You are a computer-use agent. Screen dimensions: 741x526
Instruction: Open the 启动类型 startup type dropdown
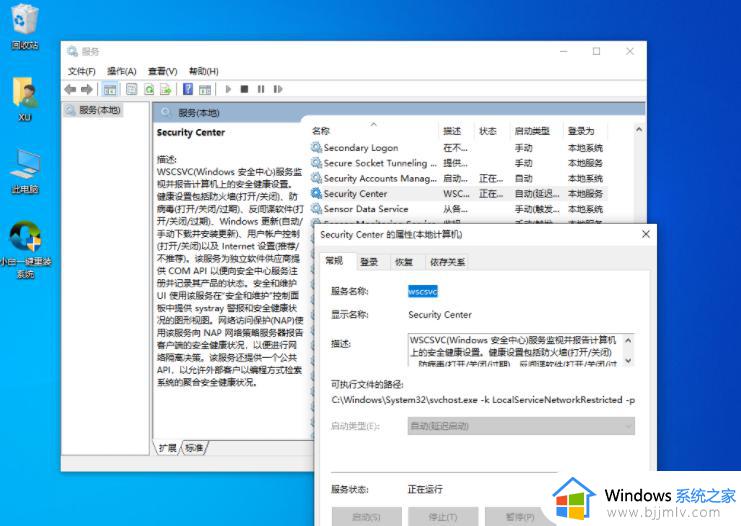[521, 426]
